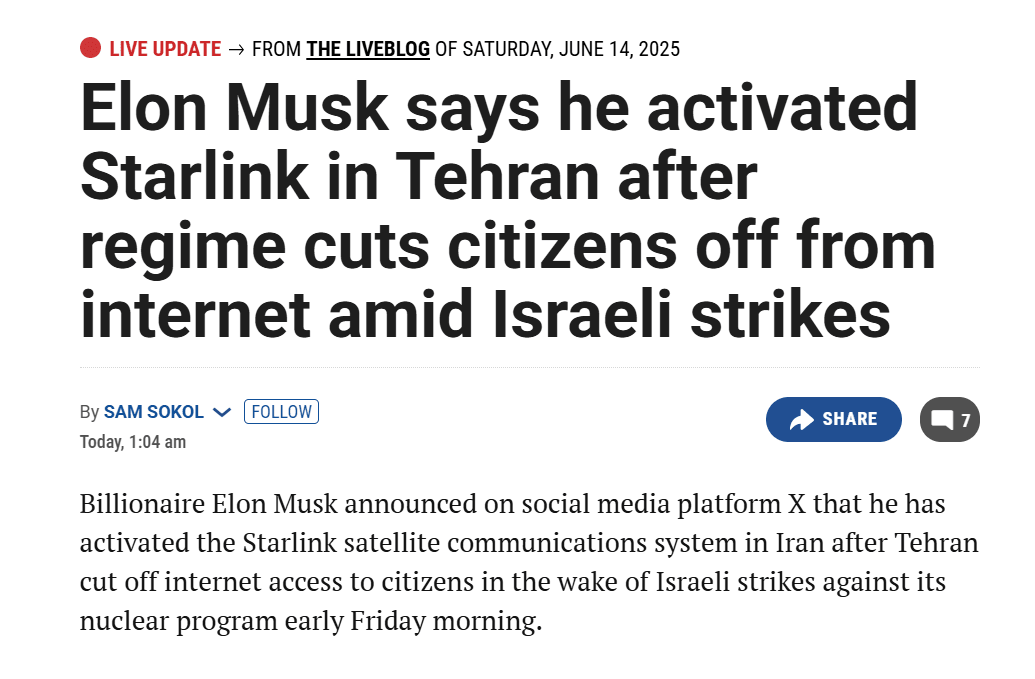Follow the author with FOLLOW button

(x=281, y=412)
